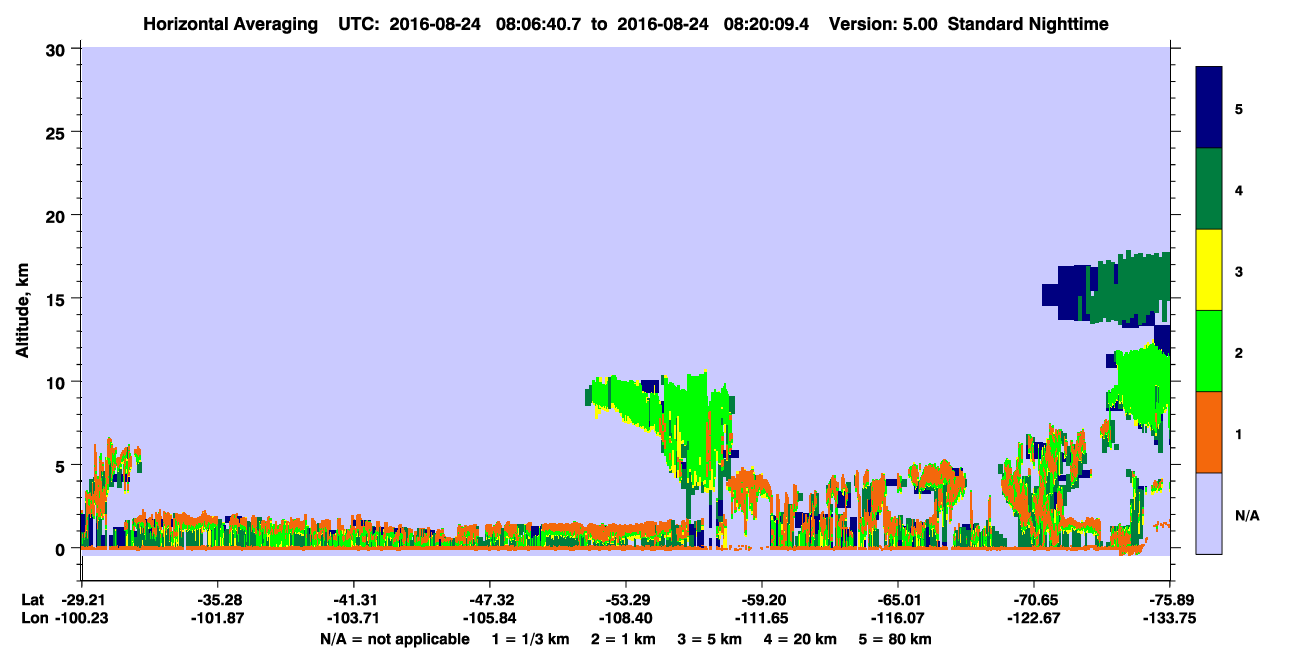Click the '2 = 1 km' legend entry

pos(623,638)
